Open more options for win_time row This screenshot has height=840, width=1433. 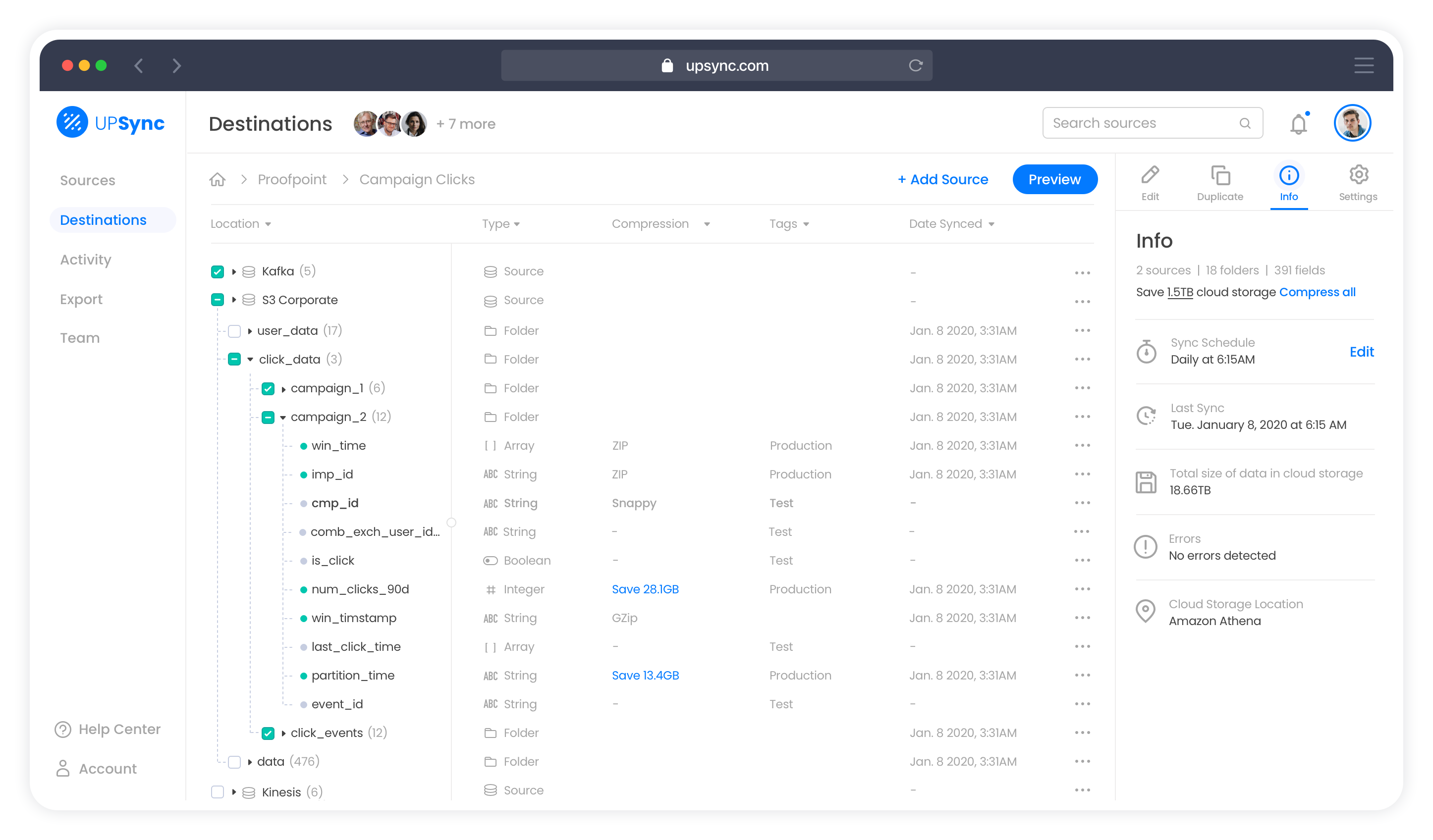[x=1082, y=446]
